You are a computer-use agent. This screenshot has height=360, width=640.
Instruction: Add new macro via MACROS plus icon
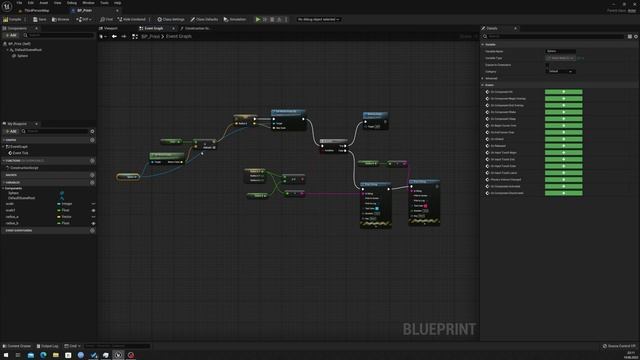[x=92, y=175]
